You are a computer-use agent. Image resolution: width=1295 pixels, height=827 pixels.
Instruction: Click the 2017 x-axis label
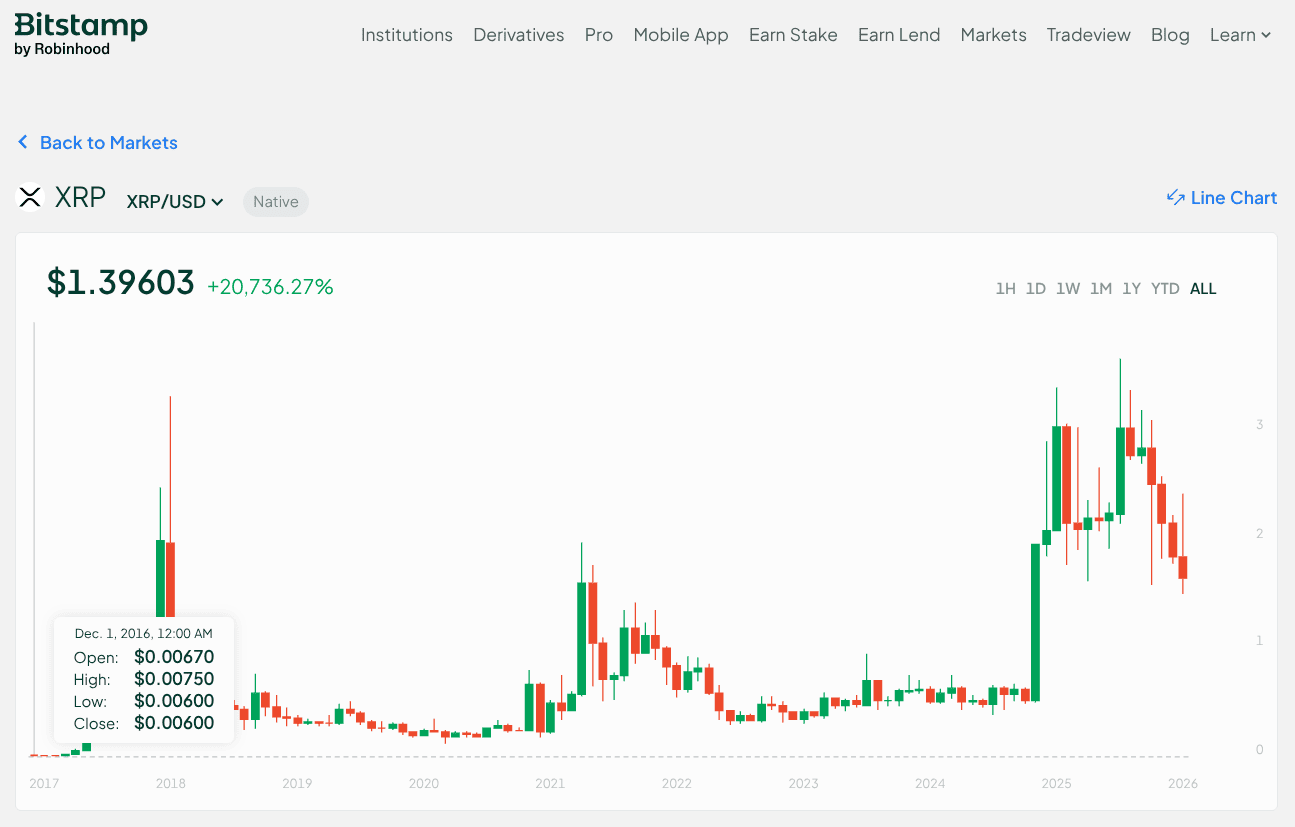coord(44,783)
